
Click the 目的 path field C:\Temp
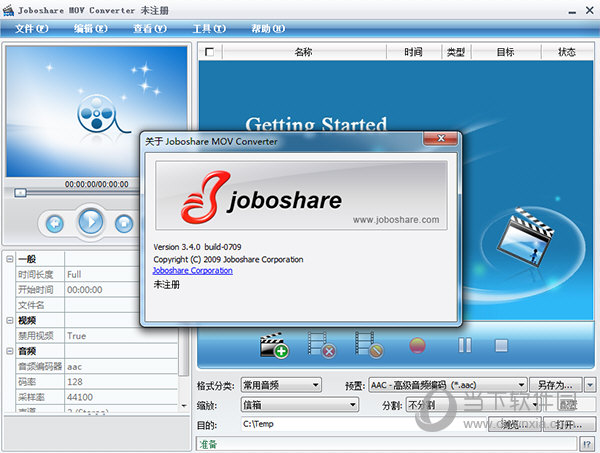[x=364, y=424]
